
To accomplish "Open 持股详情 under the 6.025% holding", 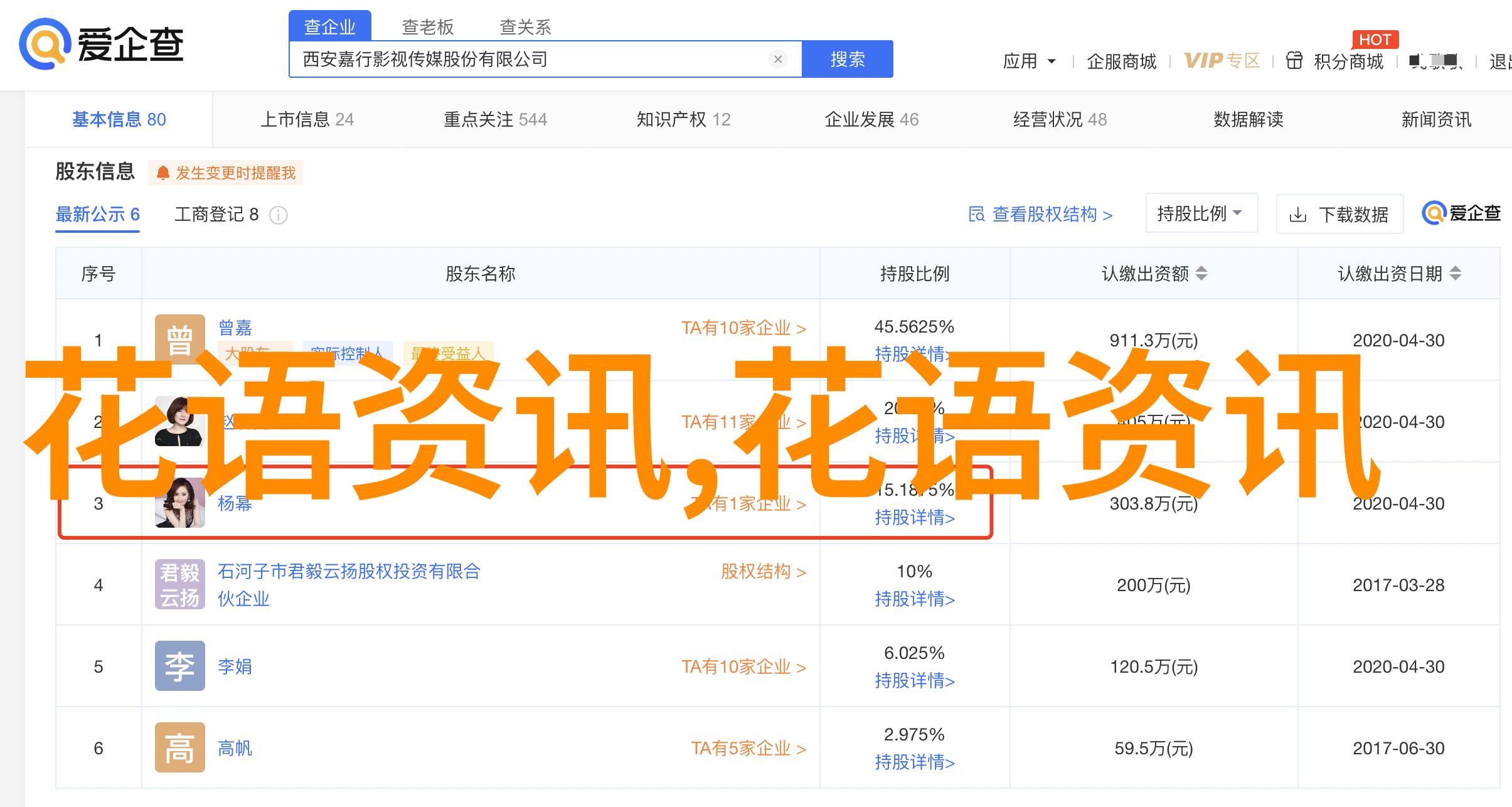I will 915,681.
